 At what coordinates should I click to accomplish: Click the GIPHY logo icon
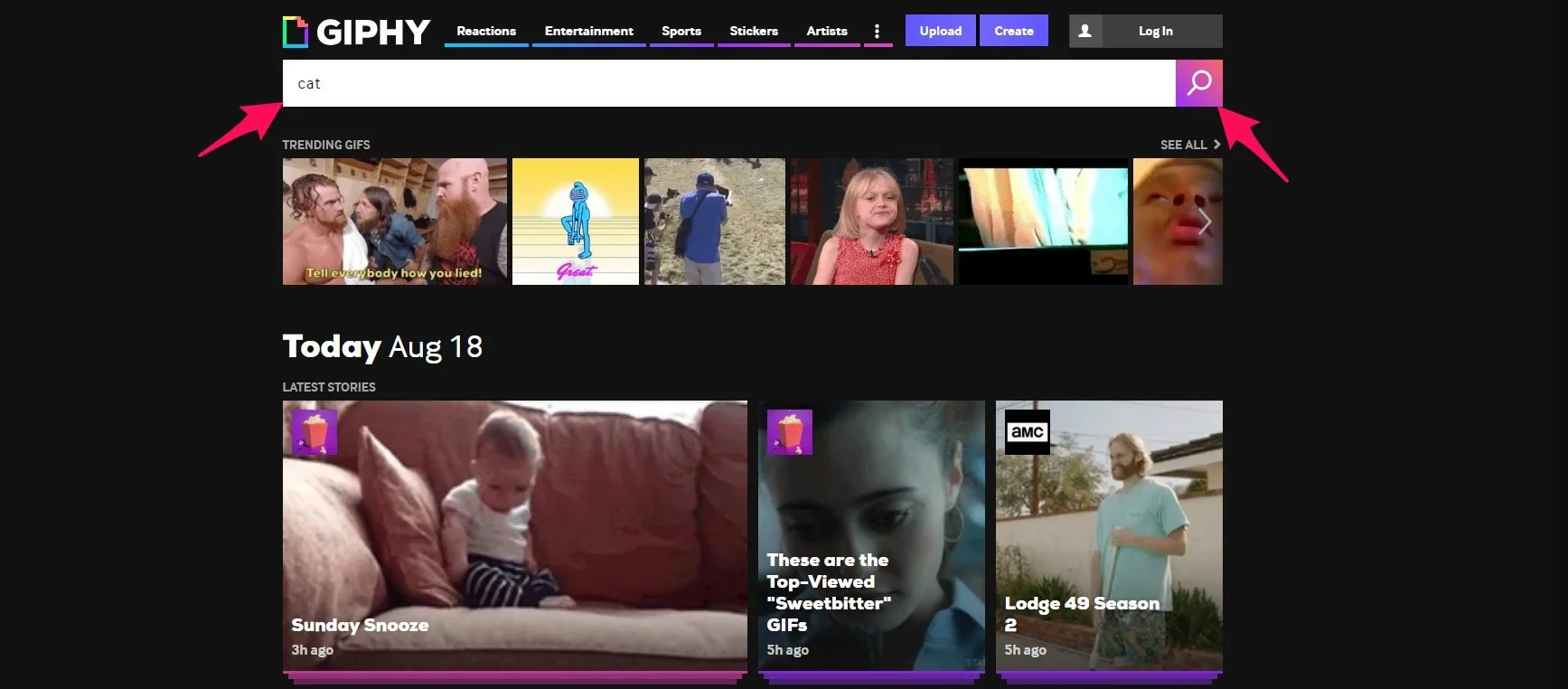(x=296, y=32)
